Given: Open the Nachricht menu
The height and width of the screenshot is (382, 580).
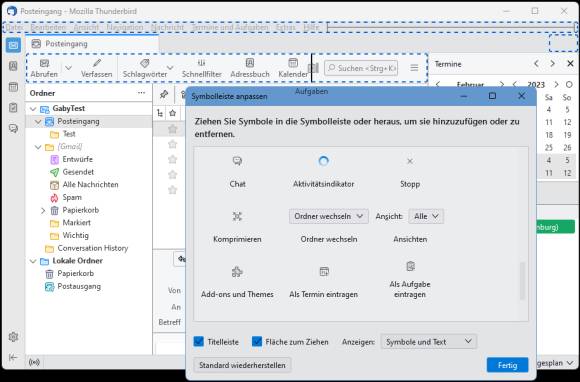Looking at the screenshot, I should (x=167, y=27).
